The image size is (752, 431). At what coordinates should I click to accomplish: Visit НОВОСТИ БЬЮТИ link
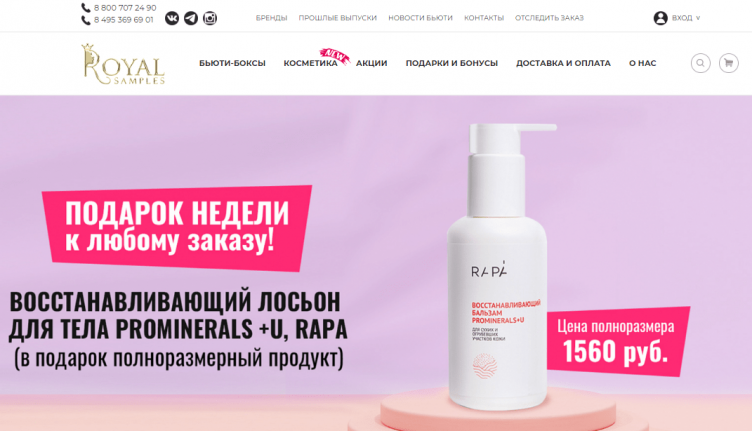tap(421, 18)
